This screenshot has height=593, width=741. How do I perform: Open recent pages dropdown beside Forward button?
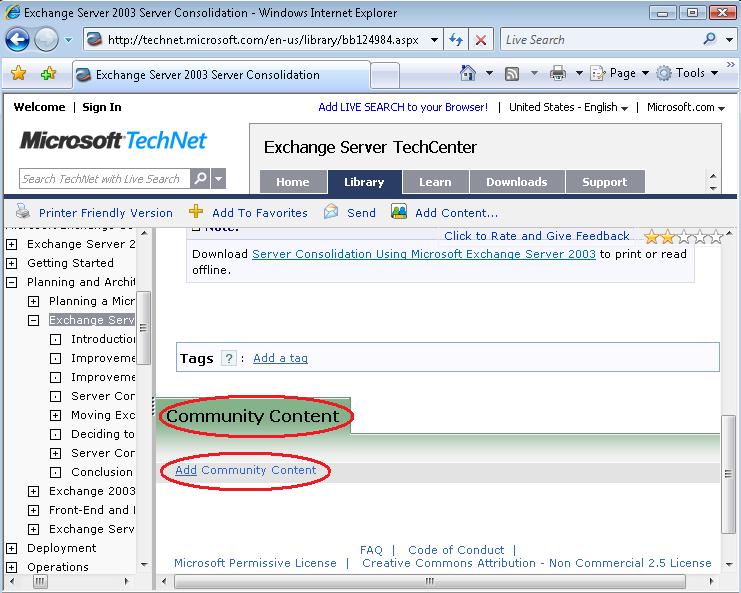click(69, 40)
